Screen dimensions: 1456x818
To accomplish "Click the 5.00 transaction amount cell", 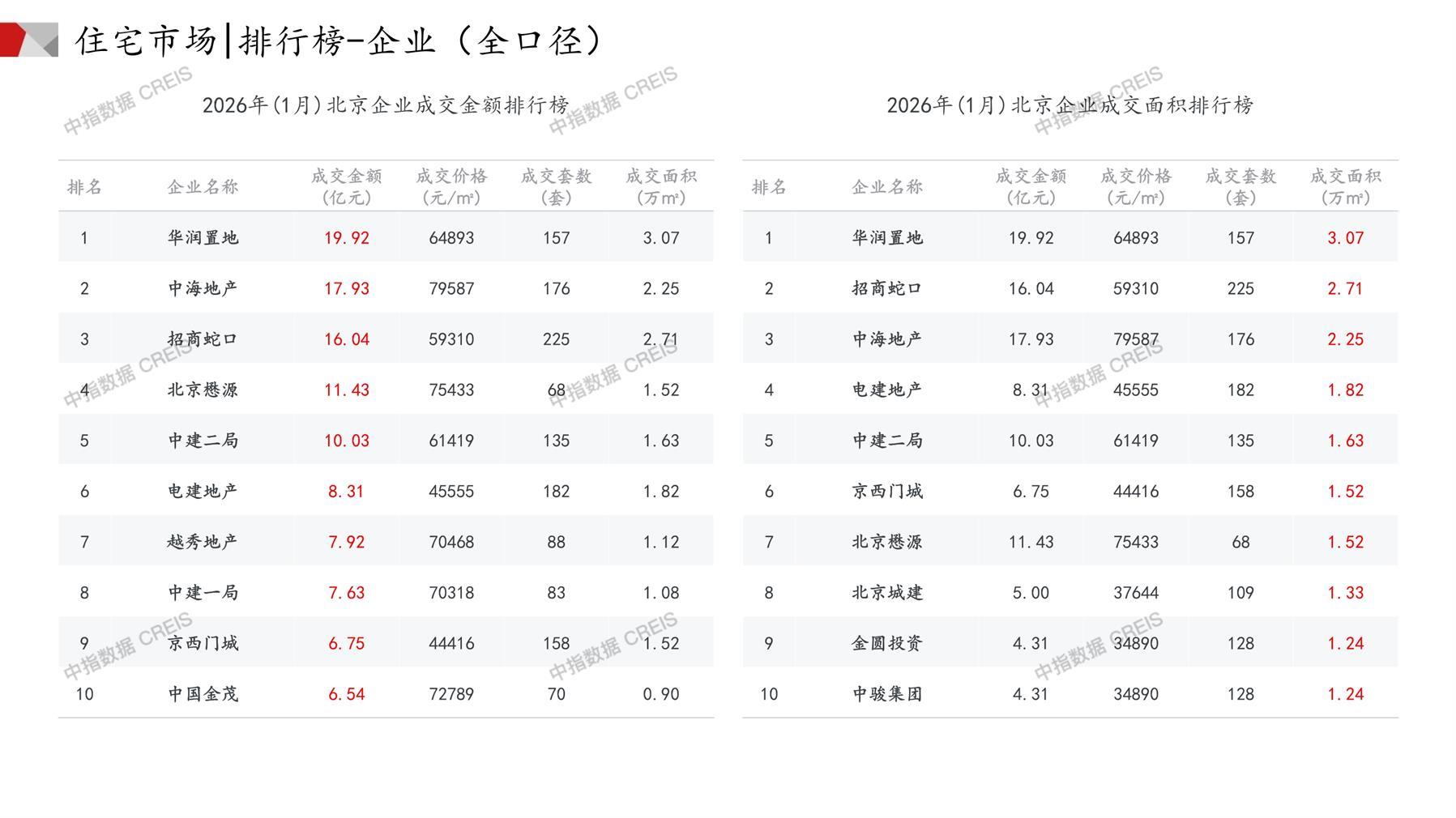I will click(x=1031, y=593).
